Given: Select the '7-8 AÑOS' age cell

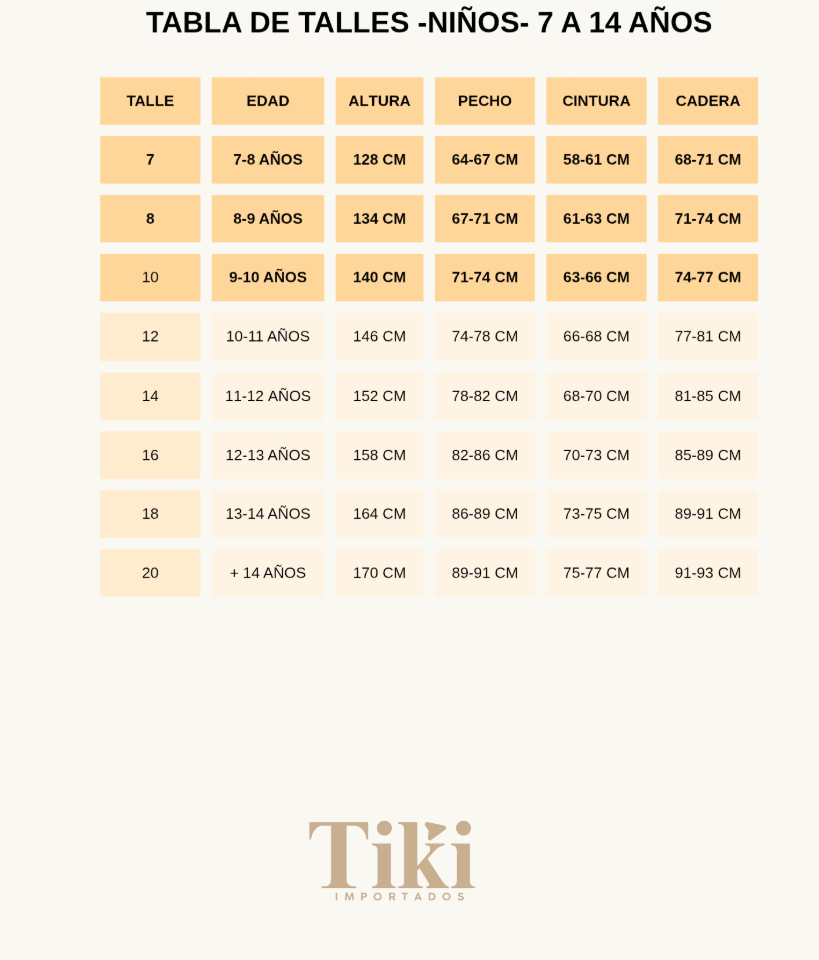Looking at the screenshot, I should (268, 160).
